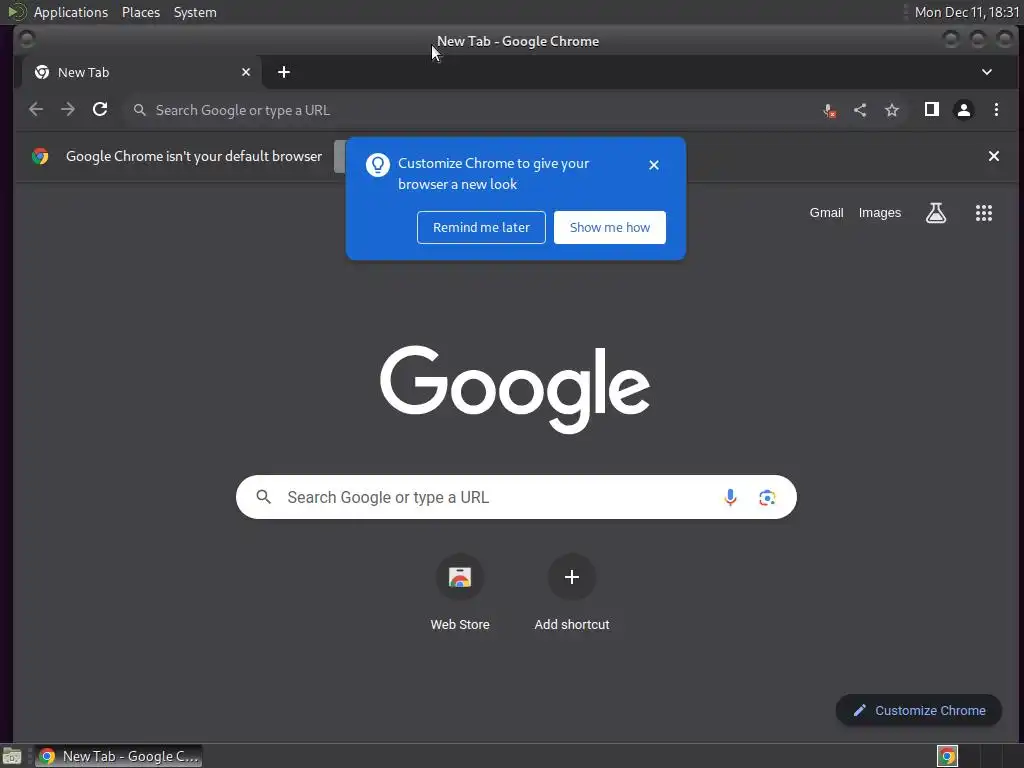This screenshot has height=768, width=1024.
Task: Dismiss the default browser notification bar
Action: 994,156
